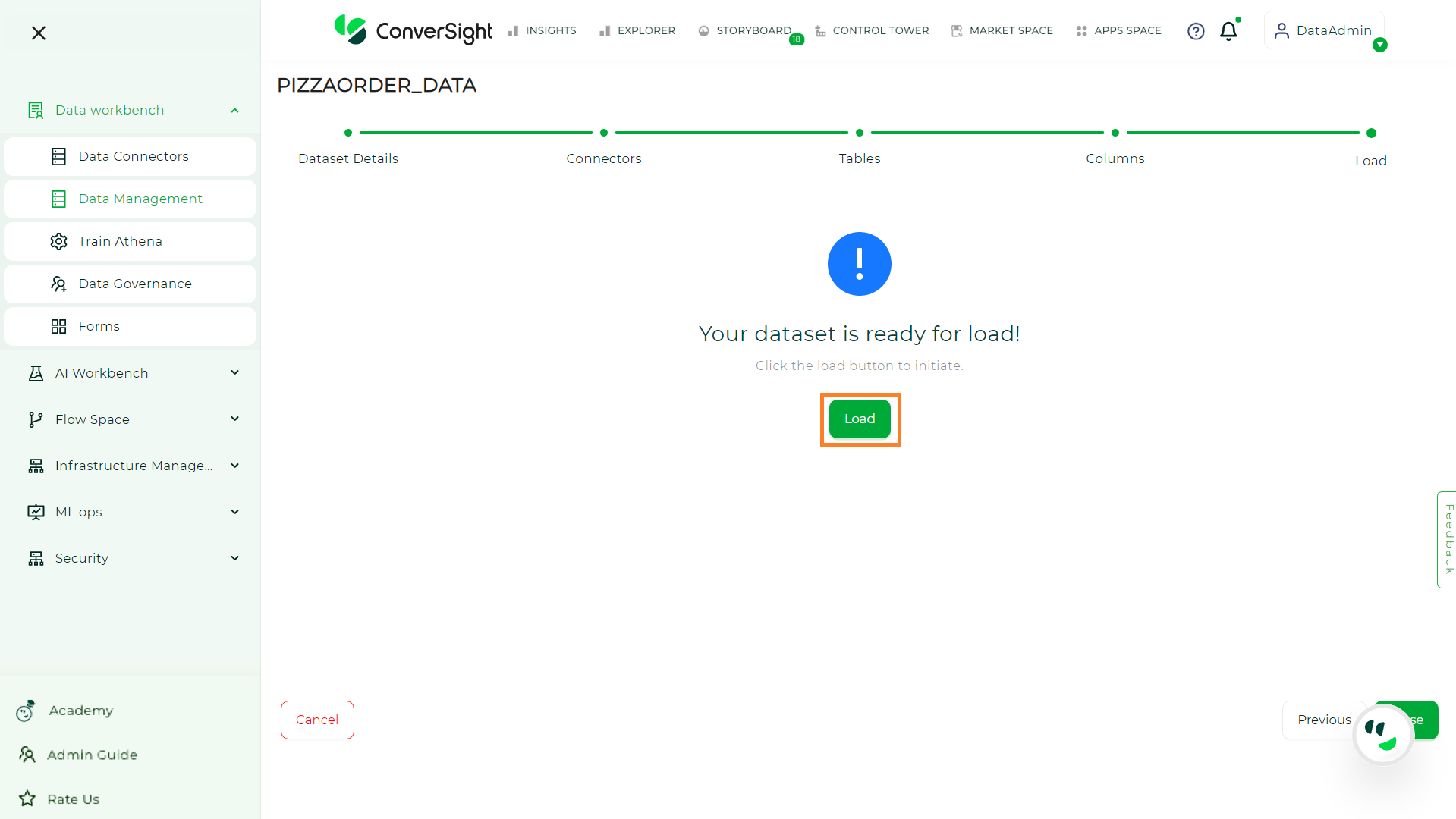This screenshot has width=1456, height=819.
Task: Click the green Load button
Action: (860, 419)
